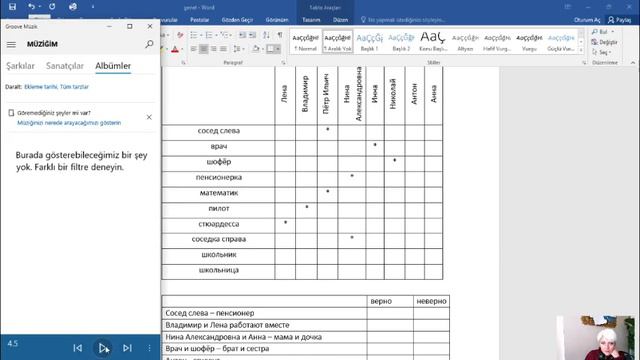This screenshot has height=360, width=640.
Task: Skip to previous track in Groove
Action: tap(78, 348)
